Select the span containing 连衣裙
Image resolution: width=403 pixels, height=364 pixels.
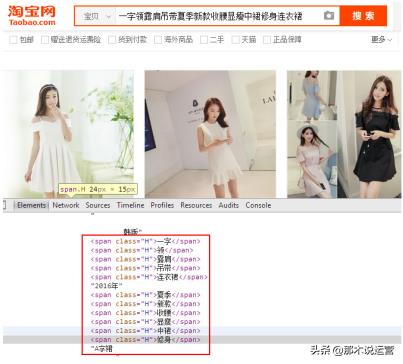click(149, 277)
